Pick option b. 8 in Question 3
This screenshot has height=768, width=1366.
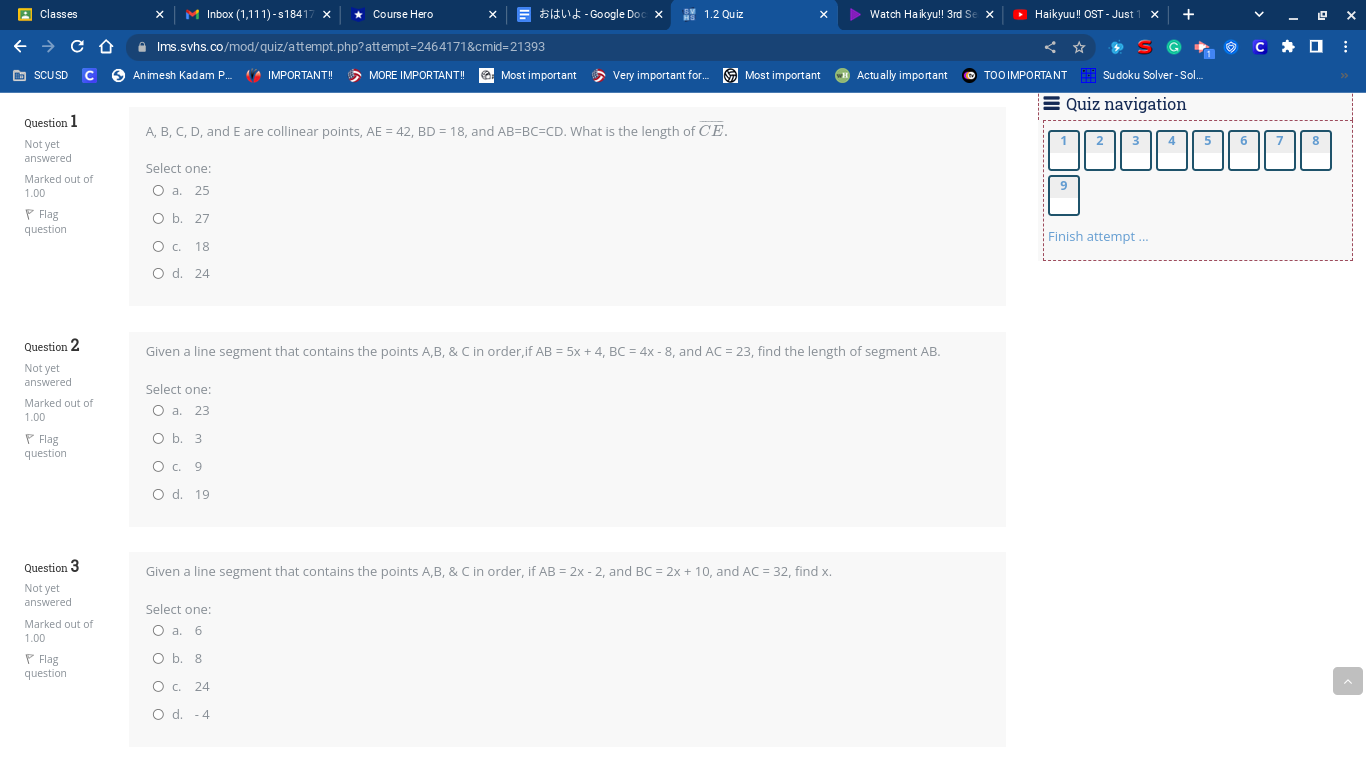pos(158,659)
